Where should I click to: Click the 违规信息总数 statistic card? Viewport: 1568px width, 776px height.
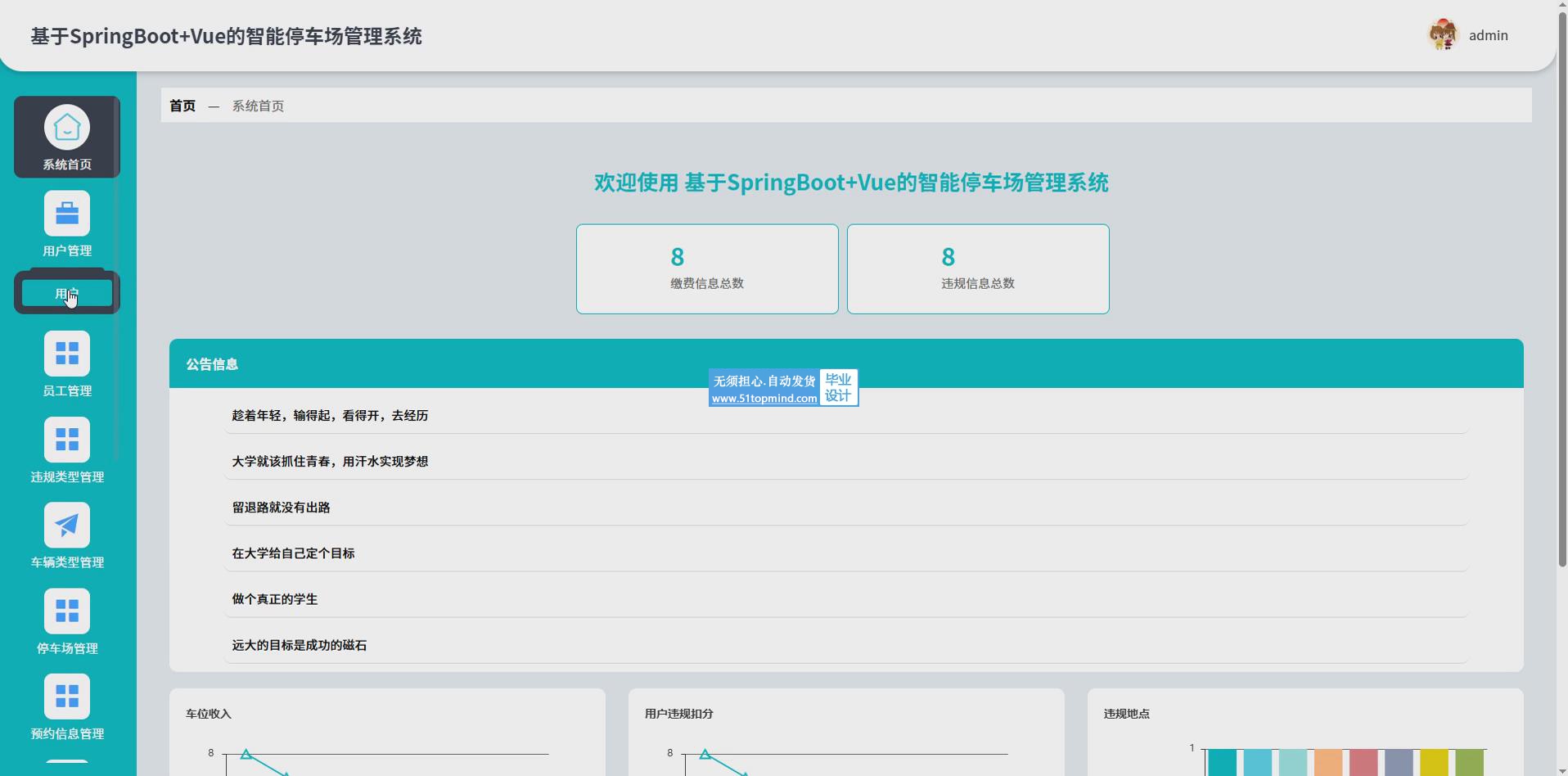pos(978,268)
